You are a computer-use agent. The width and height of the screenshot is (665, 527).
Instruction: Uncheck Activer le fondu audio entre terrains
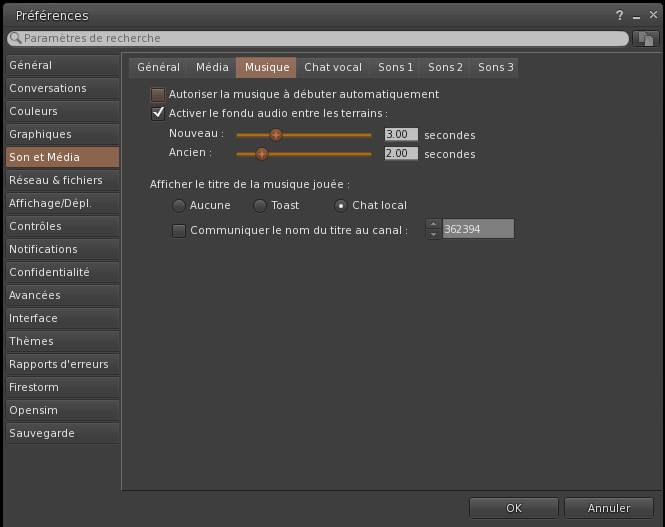pos(157,114)
